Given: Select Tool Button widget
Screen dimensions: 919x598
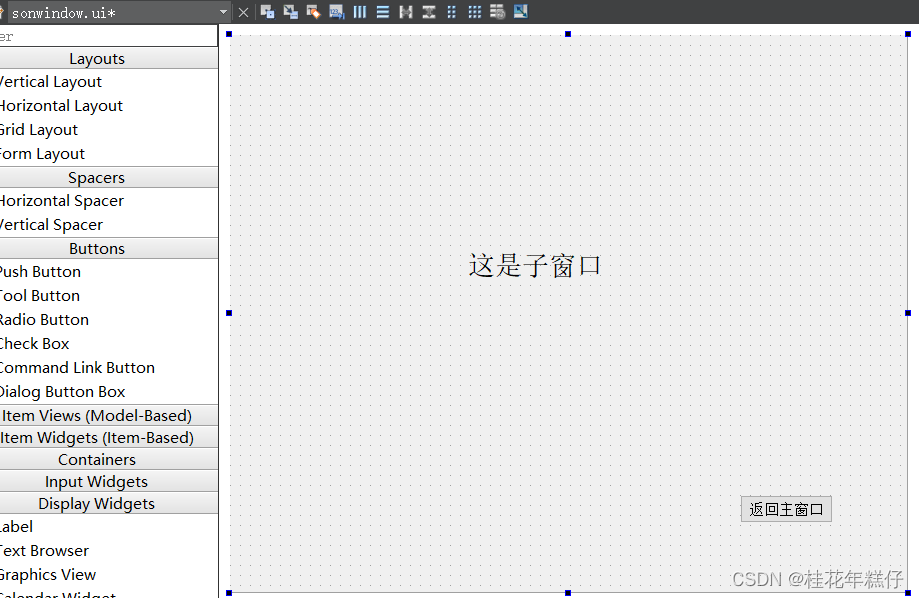Looking at the screenshot, I should tap(108, 296).
